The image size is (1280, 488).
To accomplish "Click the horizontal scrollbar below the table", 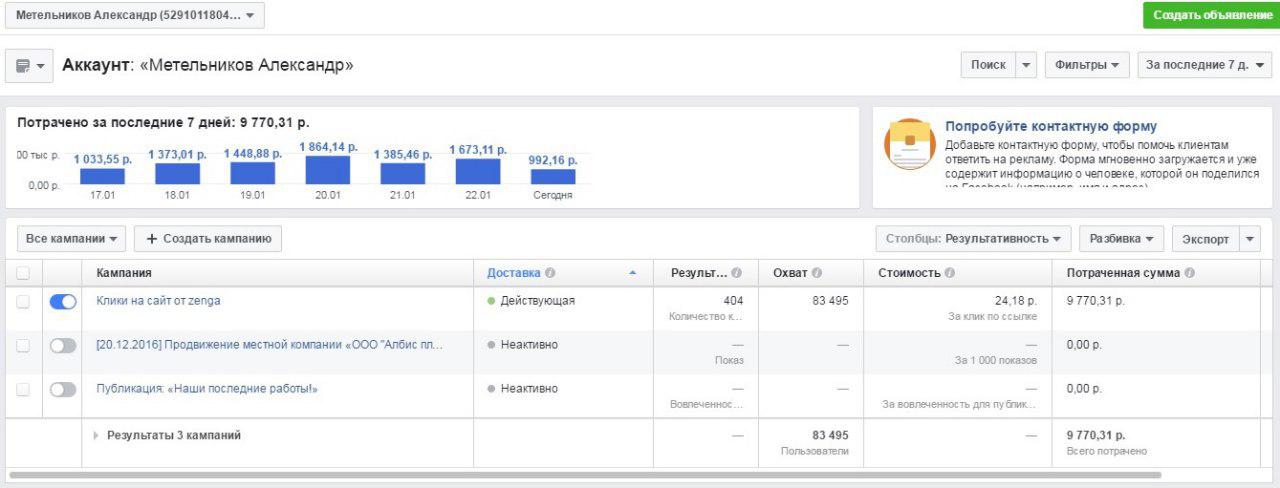I will [585, 475].
